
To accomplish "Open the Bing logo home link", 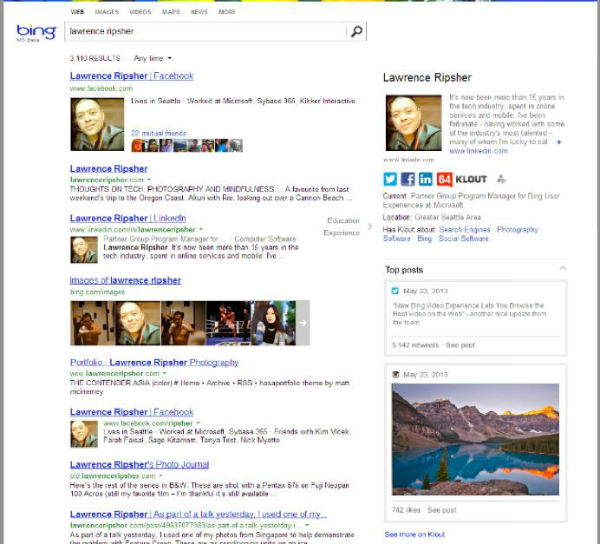I will click(x=36, y=32).
